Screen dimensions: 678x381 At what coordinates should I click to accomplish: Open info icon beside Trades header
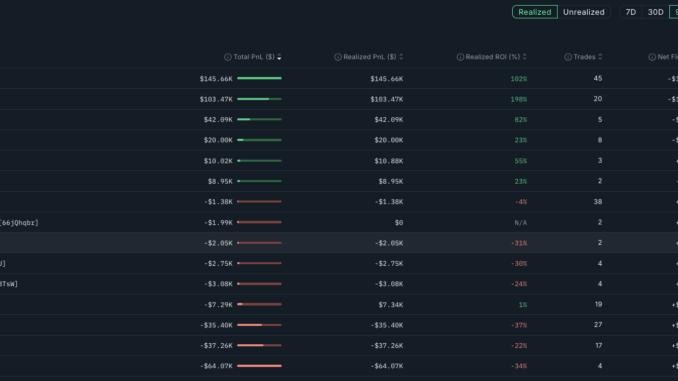tap(568, 57)
